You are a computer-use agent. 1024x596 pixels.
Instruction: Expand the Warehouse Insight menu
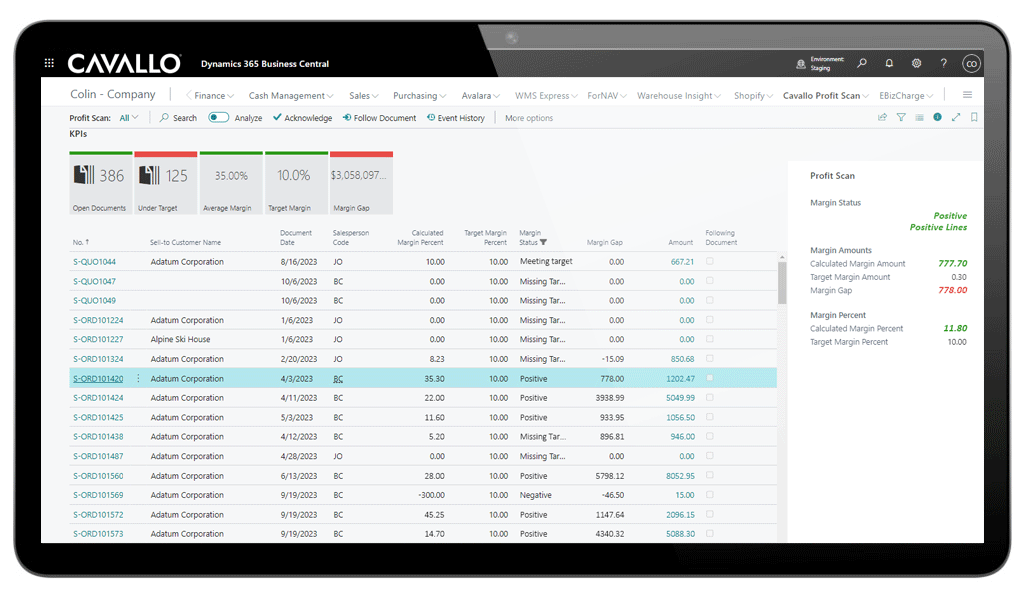tap(679, 95)
